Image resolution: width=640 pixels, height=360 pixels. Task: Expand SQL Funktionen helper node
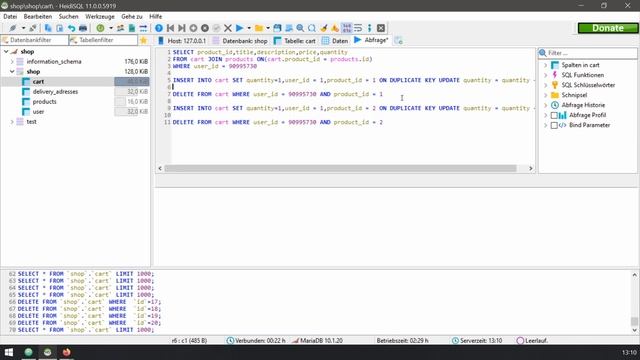tap(545, 75)
